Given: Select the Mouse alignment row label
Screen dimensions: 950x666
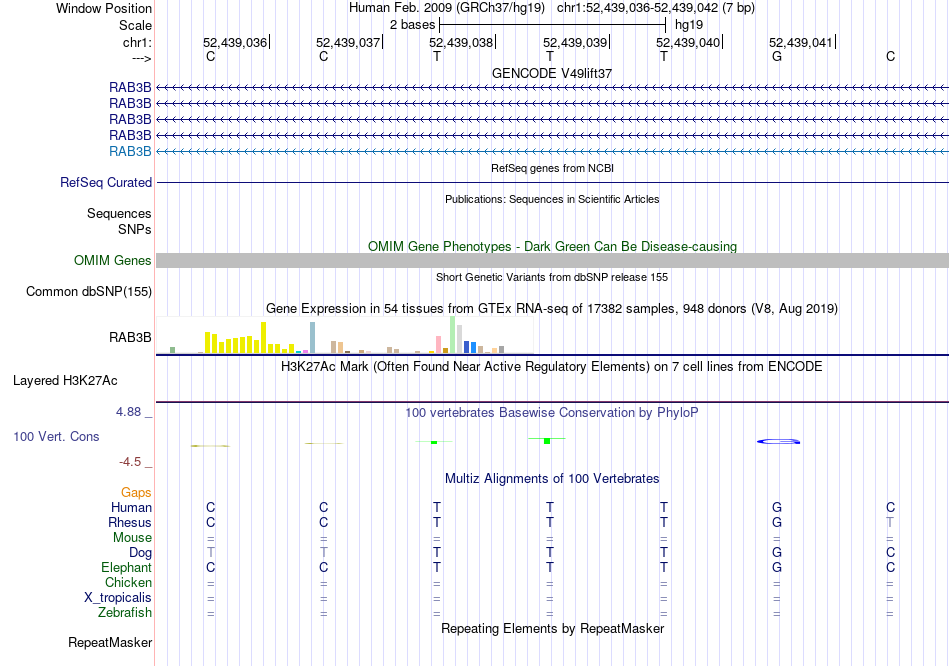Looking at the screenshot, I should tap(132, 538).
